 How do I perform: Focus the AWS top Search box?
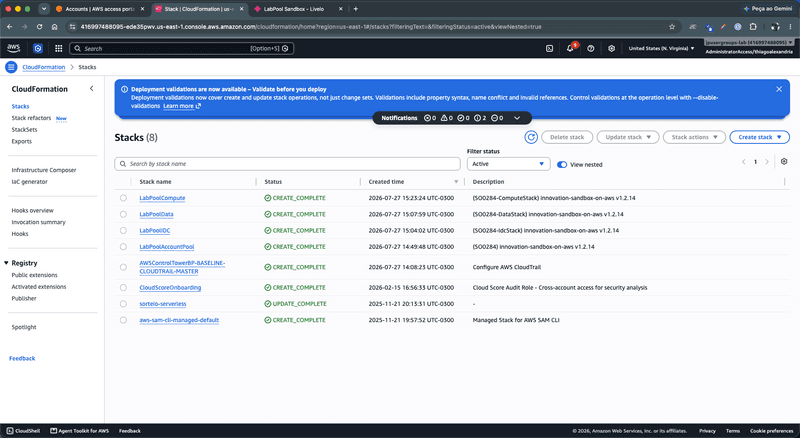pyautogui.click(x=181, y=48)
